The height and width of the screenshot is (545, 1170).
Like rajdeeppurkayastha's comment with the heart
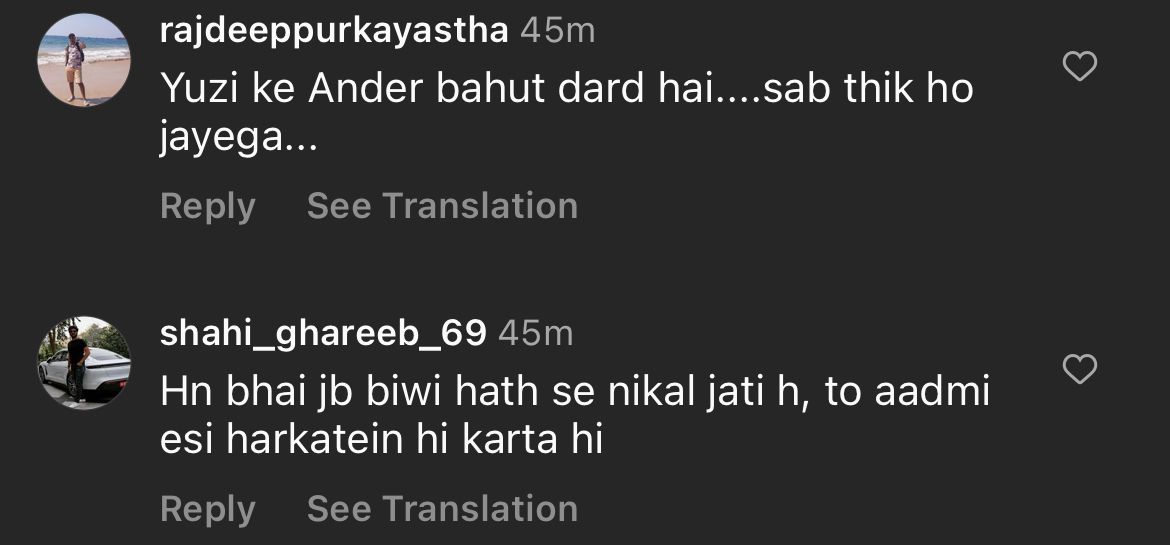[x=1079, y=67]
